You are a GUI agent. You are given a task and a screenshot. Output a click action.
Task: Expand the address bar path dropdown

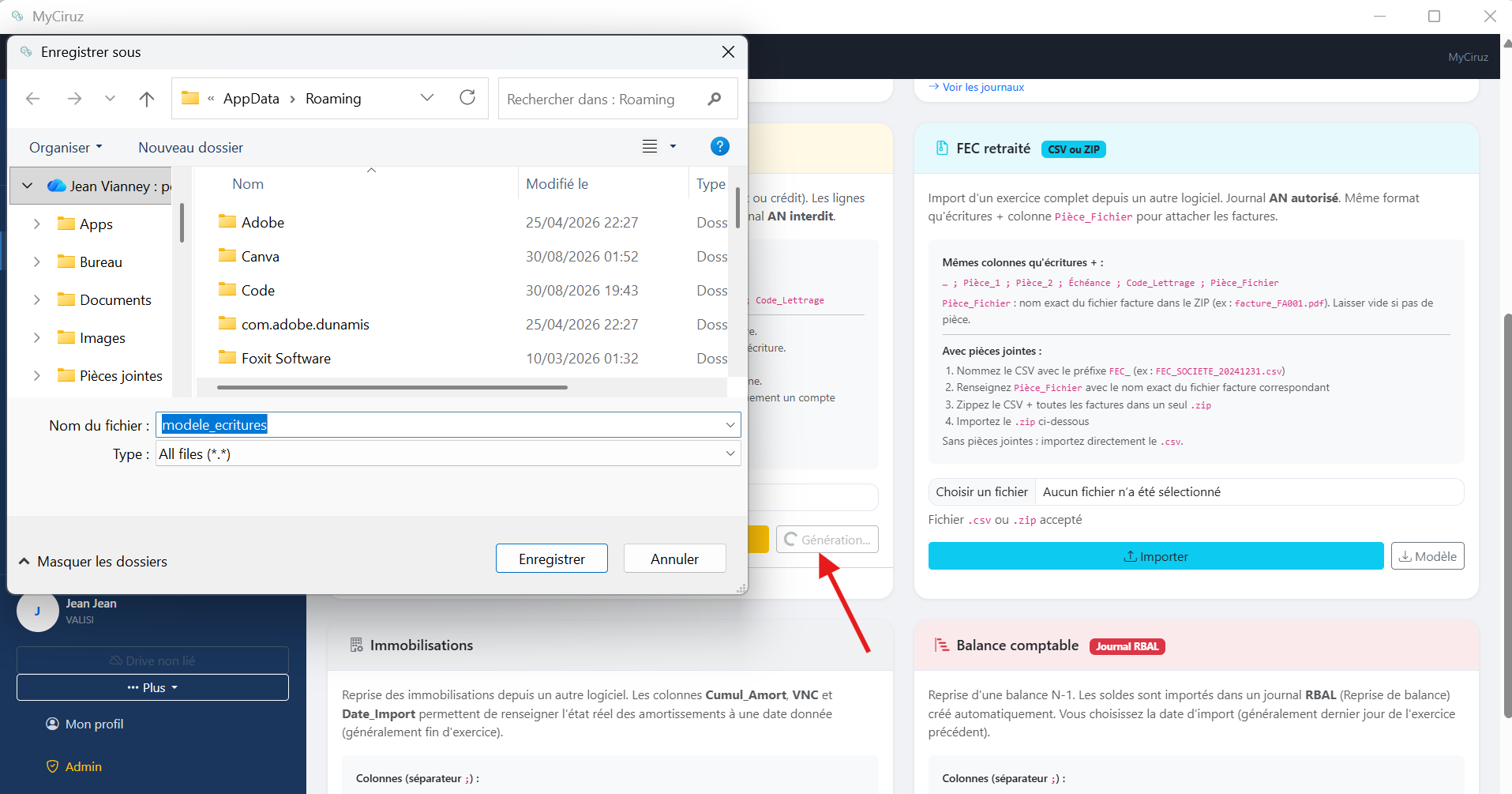point(427,98)
